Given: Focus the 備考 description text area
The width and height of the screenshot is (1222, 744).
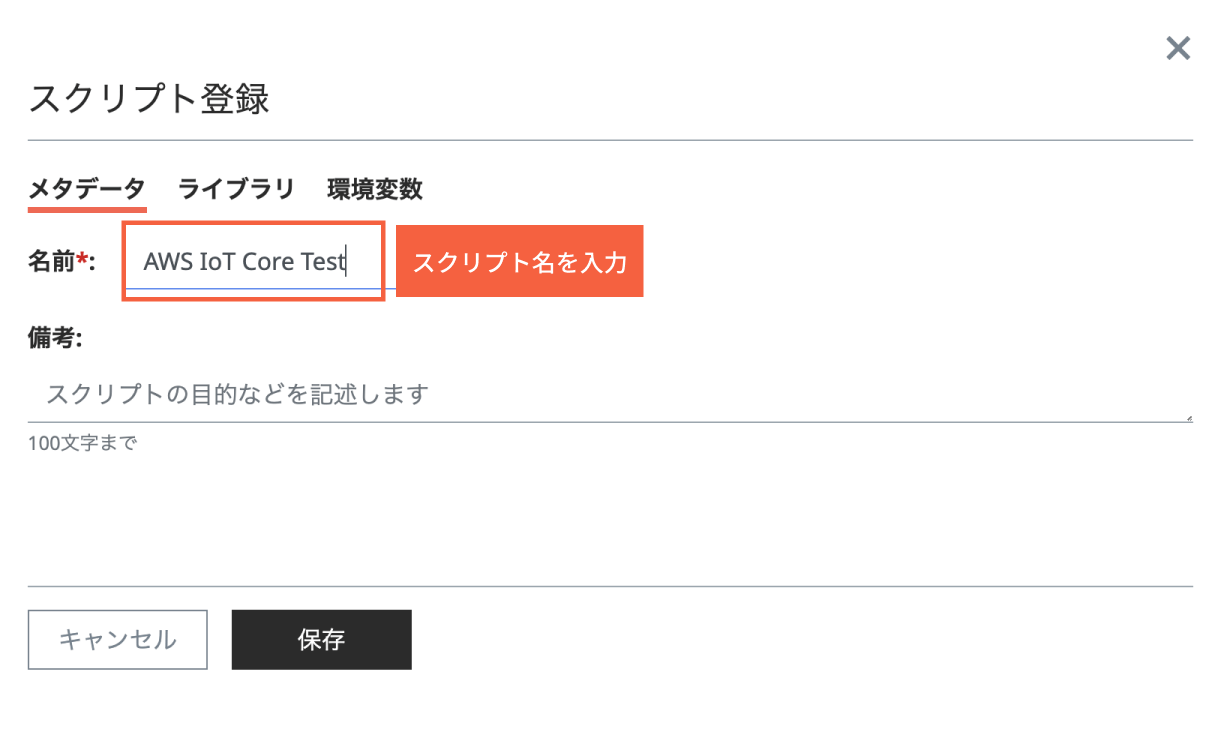Looking at the screenshot, I should pos(400,394).
